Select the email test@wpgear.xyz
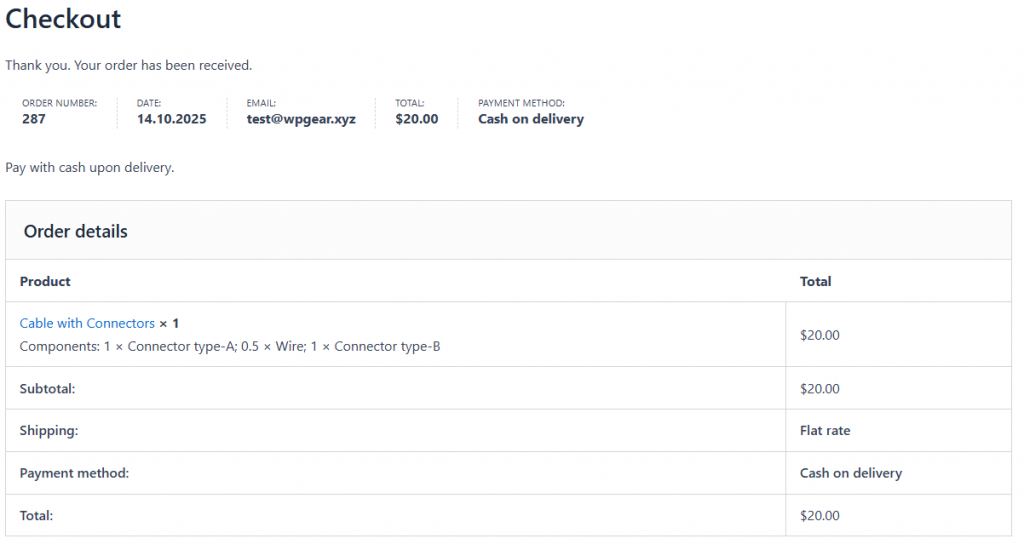The width and height of the screenshot is (1024, 550). pos(301,119)
